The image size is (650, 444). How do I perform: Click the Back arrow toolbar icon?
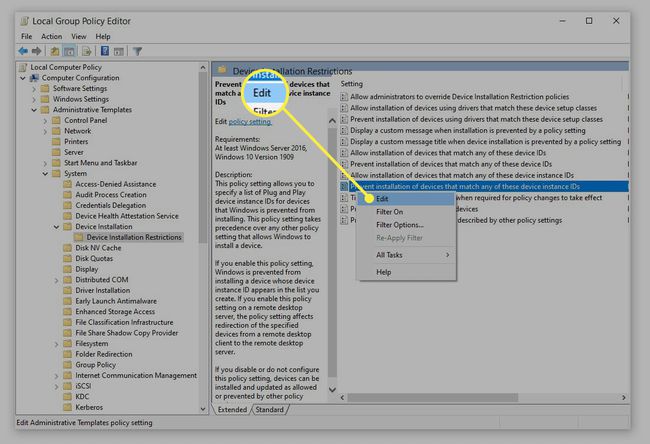[x=23, y=51]
